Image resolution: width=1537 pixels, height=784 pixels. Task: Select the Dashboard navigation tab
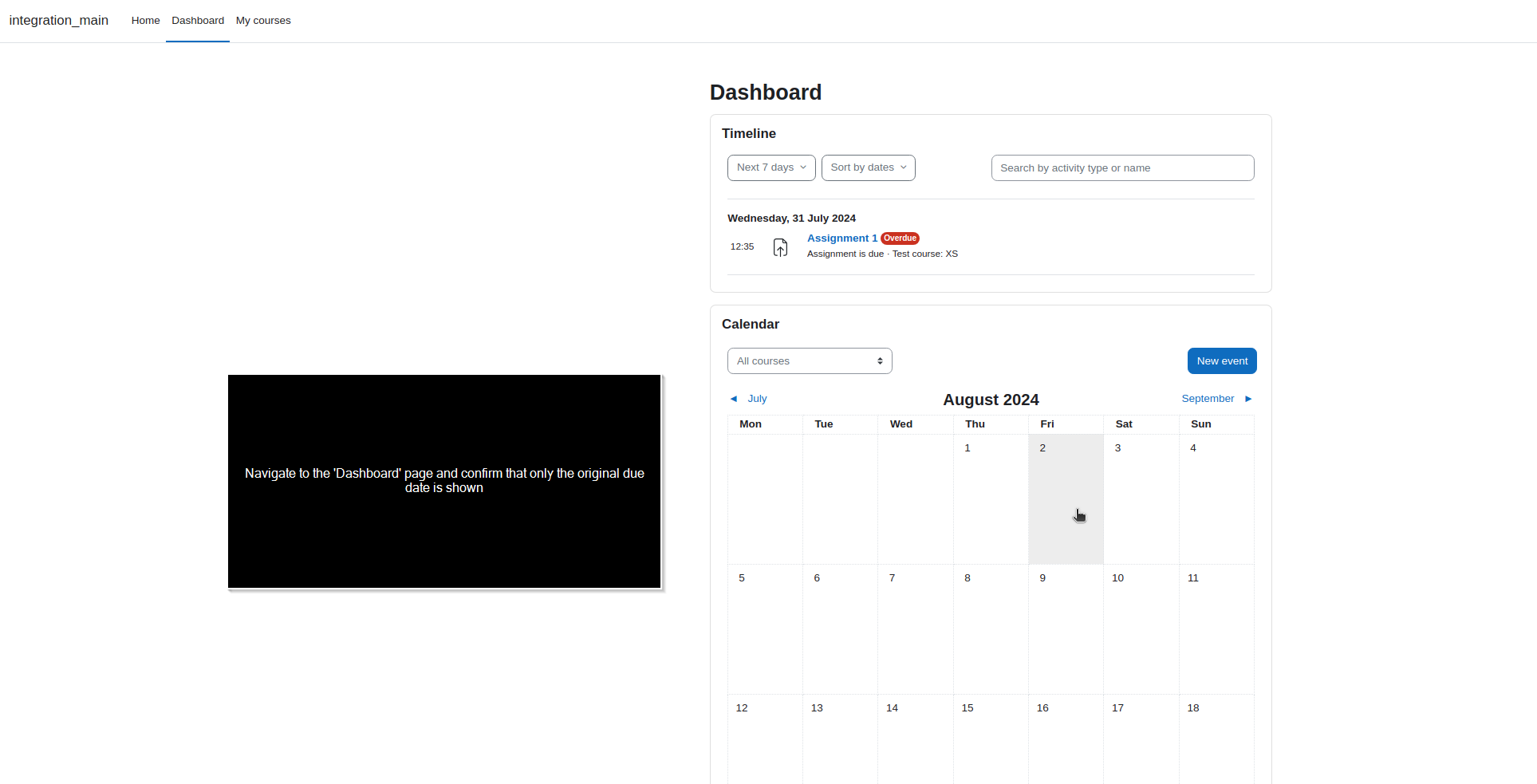point(198,21)
